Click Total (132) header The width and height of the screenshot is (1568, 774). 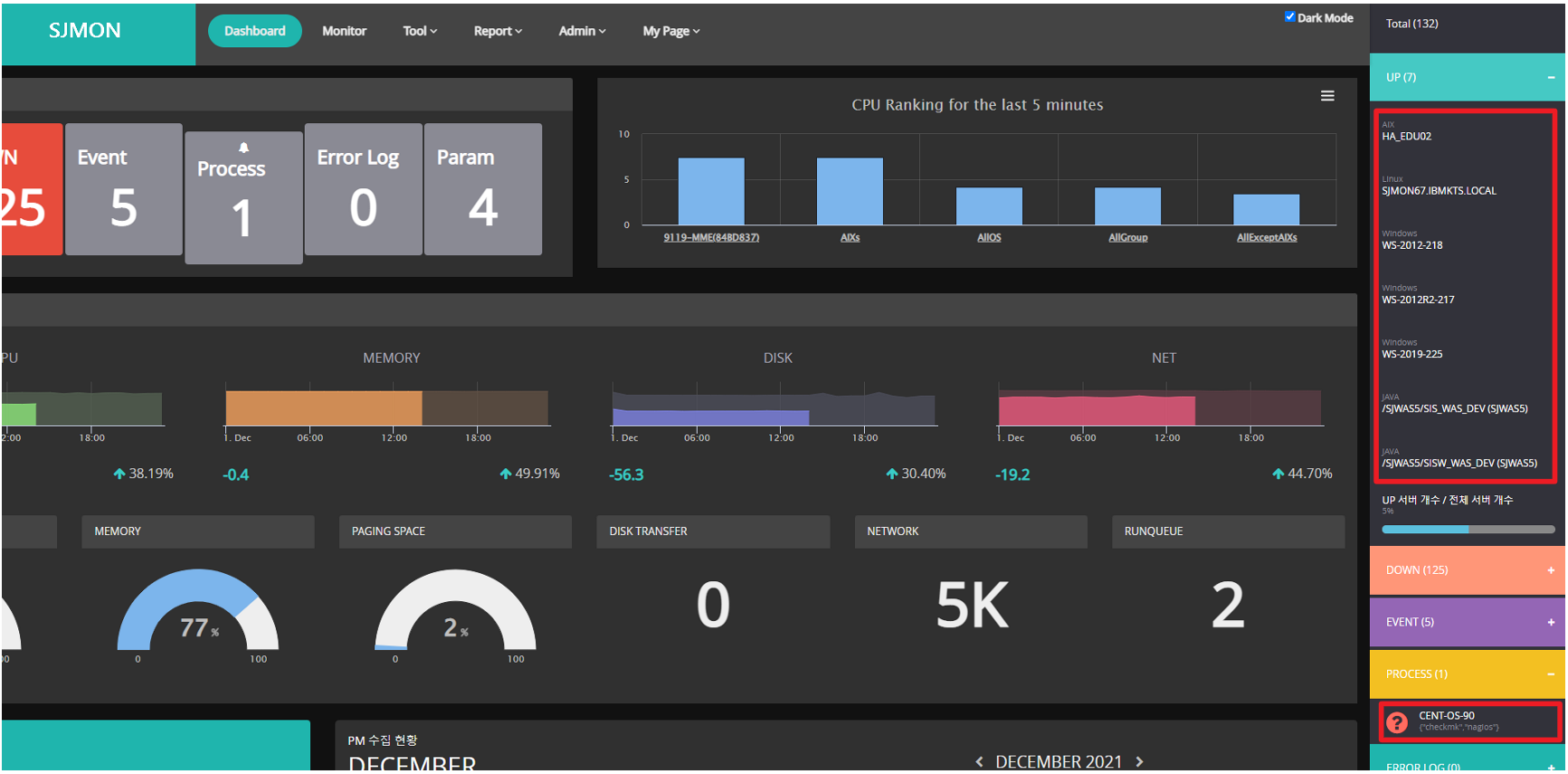pos(1411,24)
